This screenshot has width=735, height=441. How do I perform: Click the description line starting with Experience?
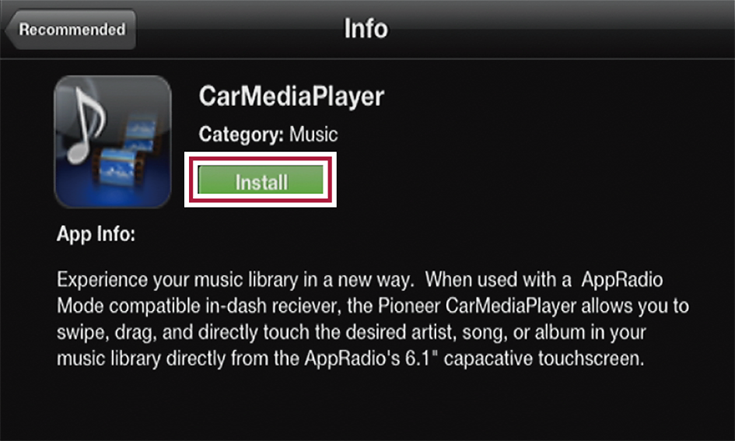360,280
